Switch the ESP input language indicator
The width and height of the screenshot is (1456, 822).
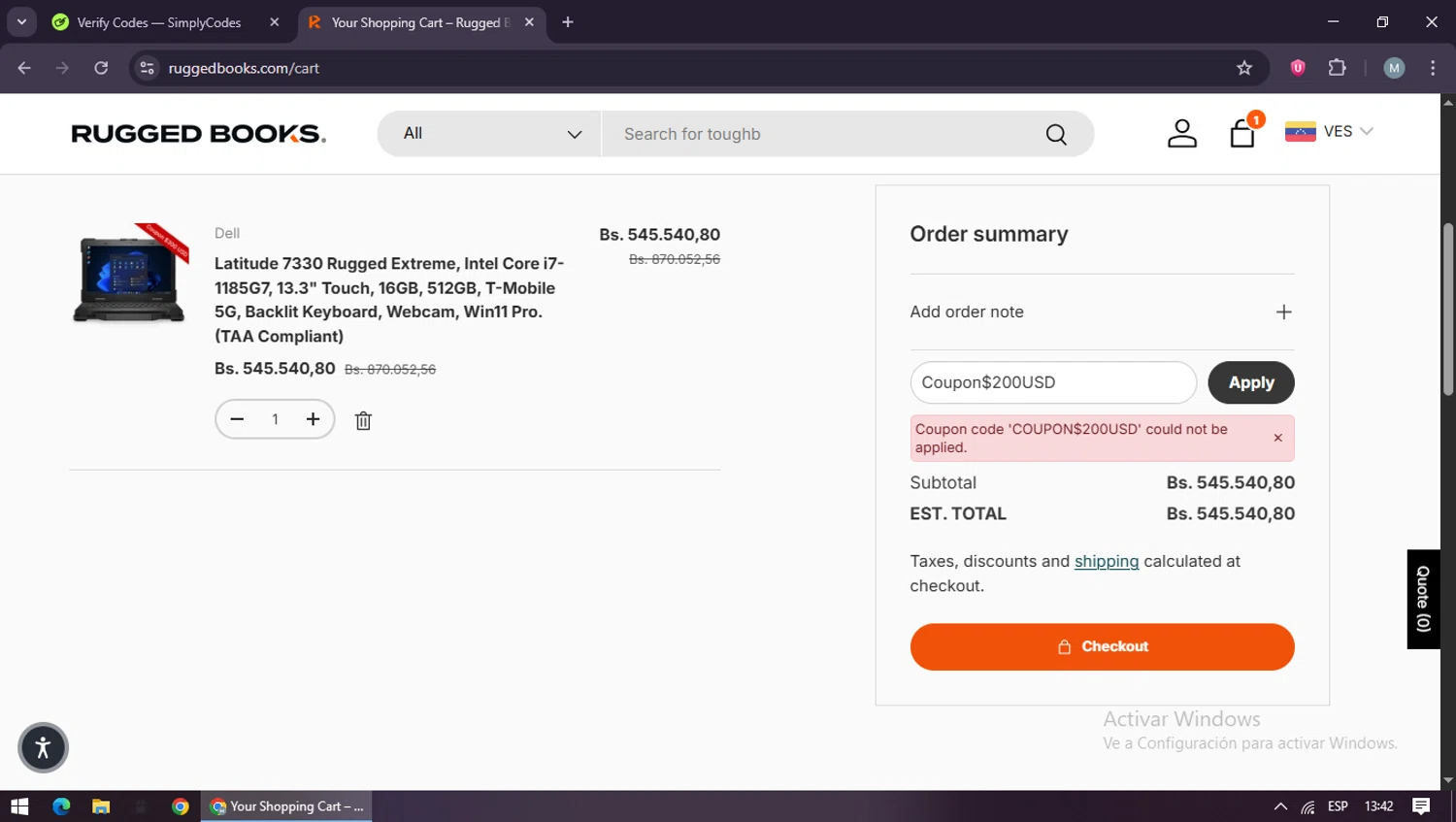pyautogui.click(x=1338, y=806)
